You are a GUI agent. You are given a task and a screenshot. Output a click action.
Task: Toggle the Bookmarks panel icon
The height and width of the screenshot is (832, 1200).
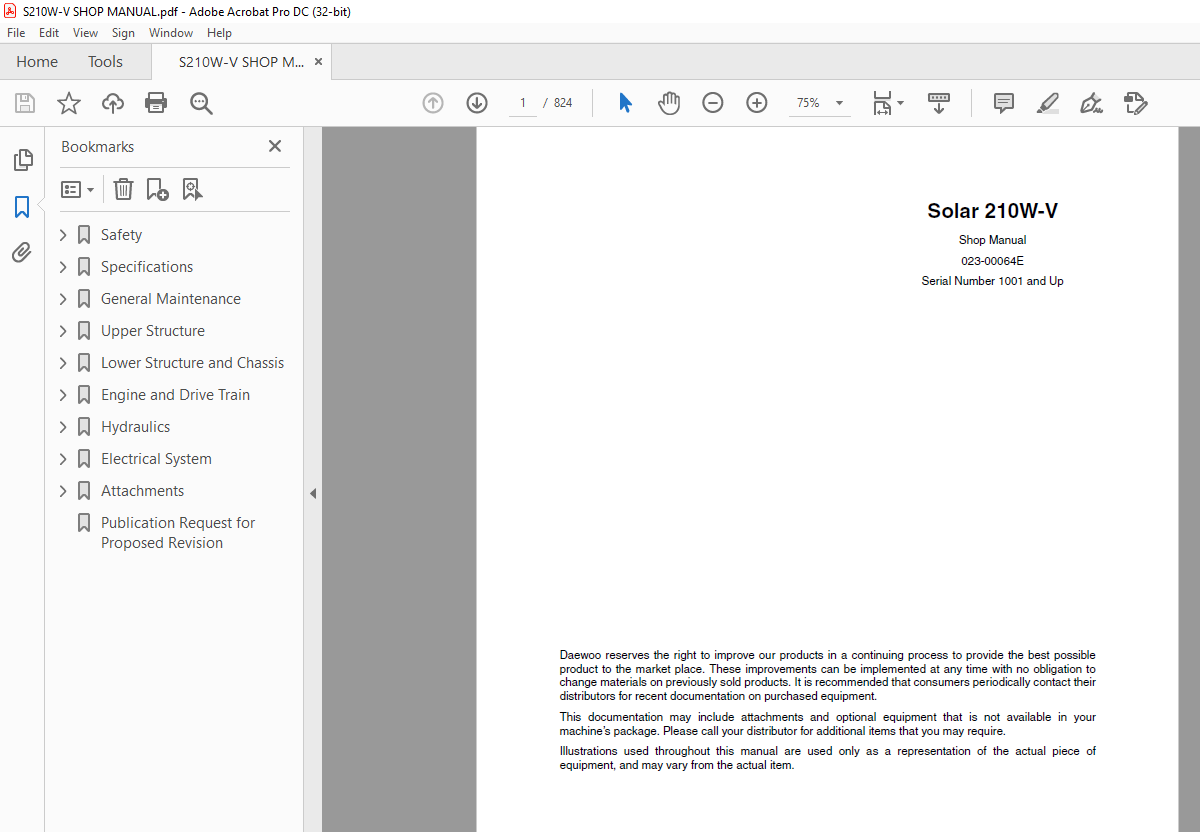pyautogui.click(x=22, y=207)
